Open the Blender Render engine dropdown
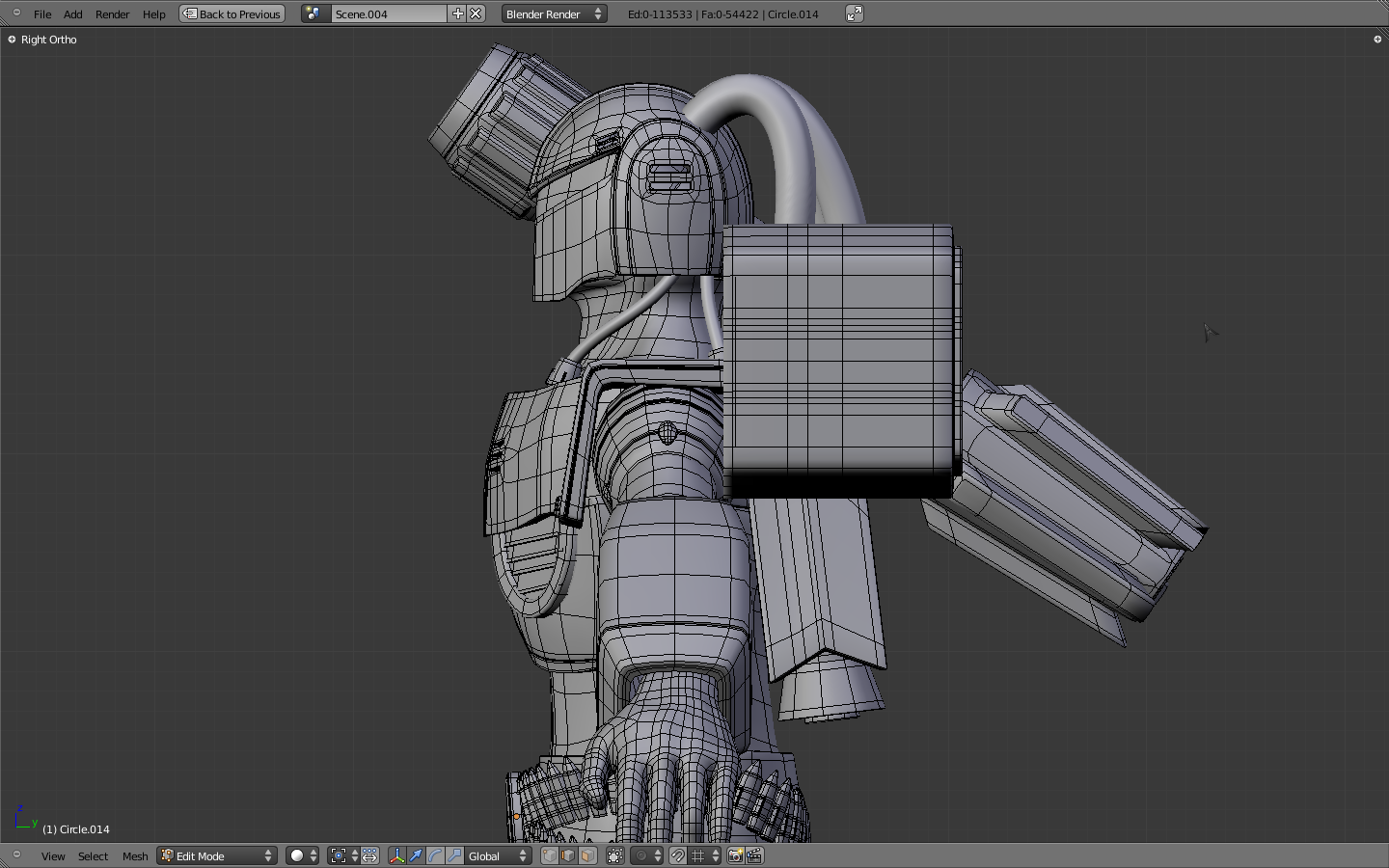 pyautogui.click(x=555, y=14)
